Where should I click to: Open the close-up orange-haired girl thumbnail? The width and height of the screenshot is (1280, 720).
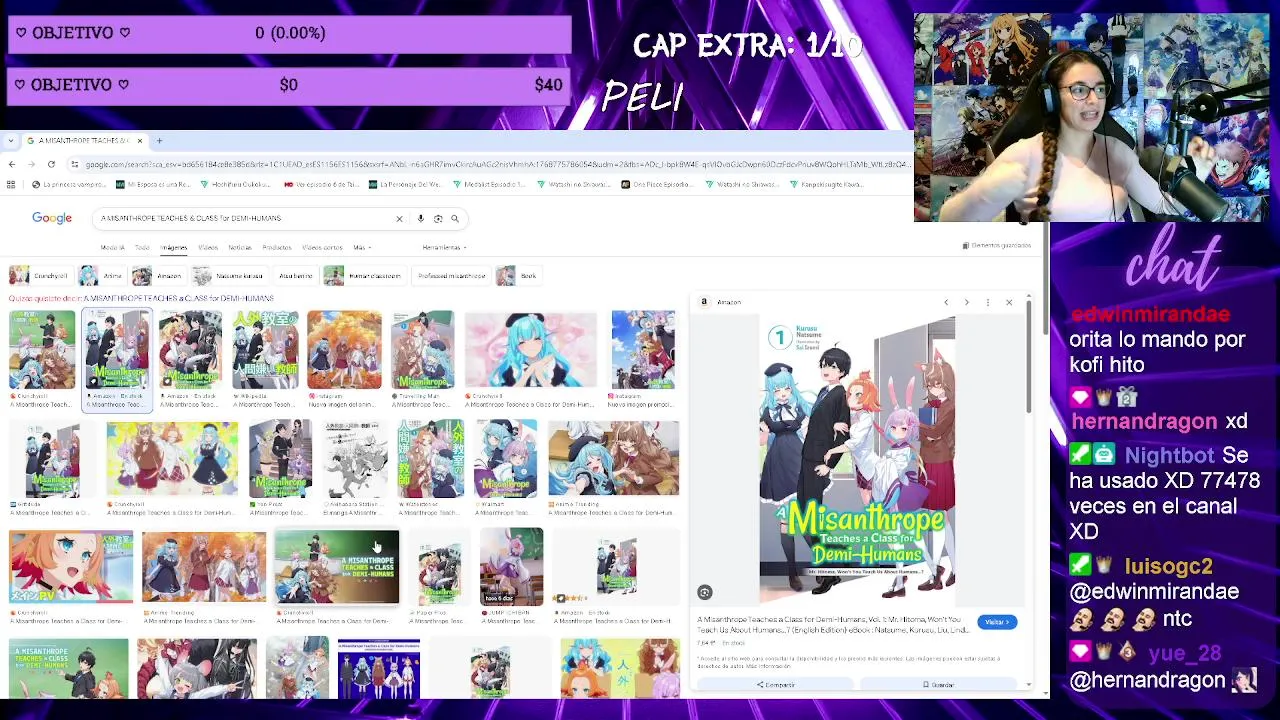[x=71, y=567]
